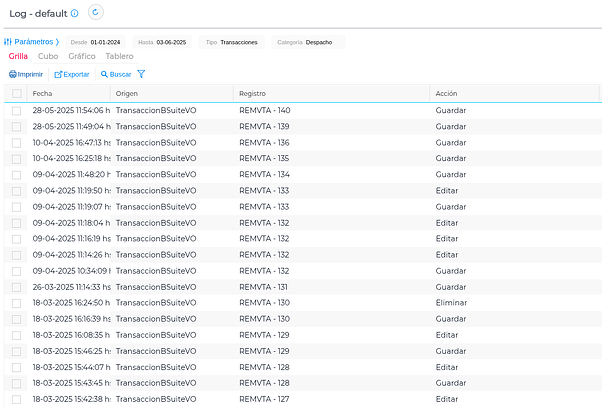
Task: Open the funnel filter icon
Action: [141, 74]
